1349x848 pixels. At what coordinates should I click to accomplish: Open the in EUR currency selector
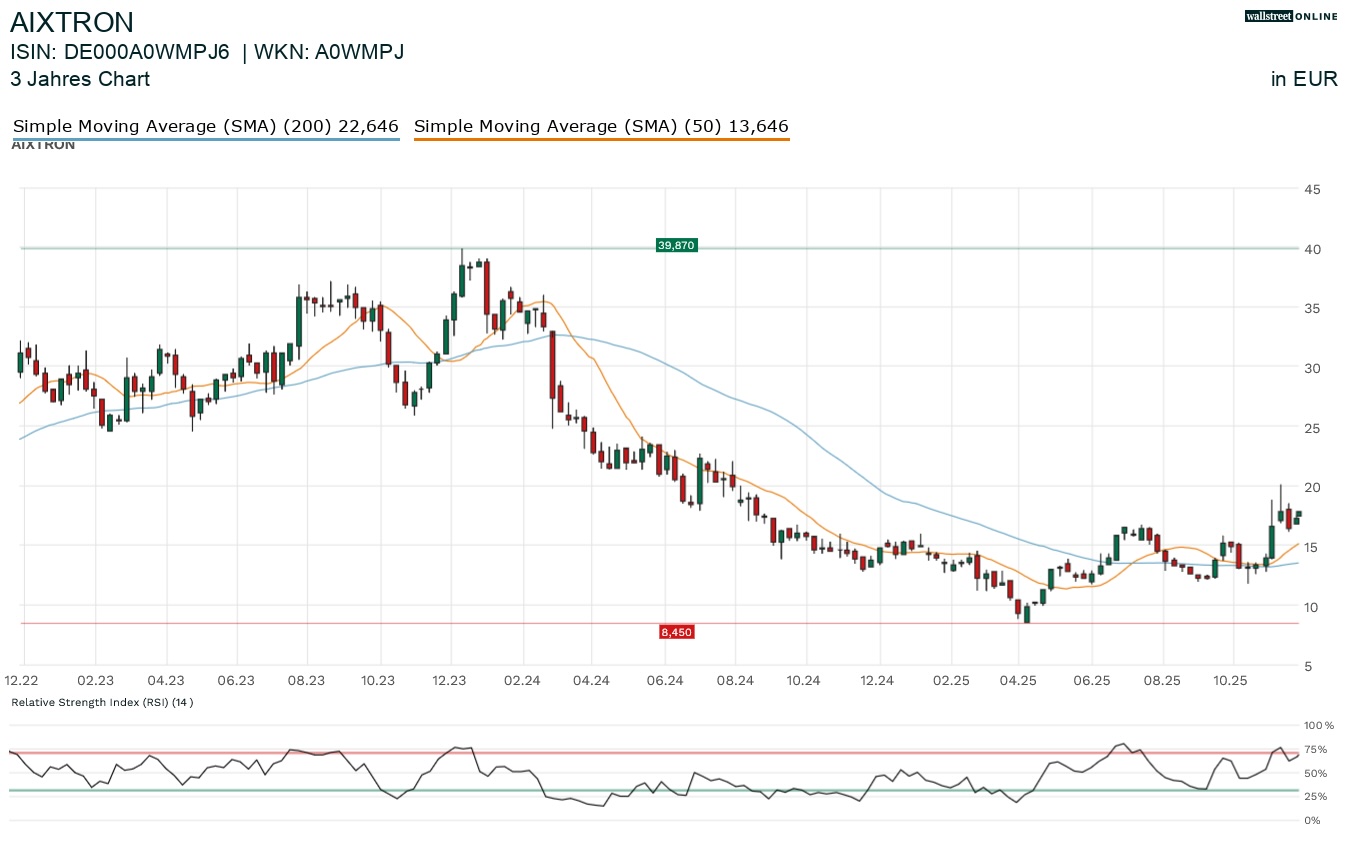(1304, 79)
